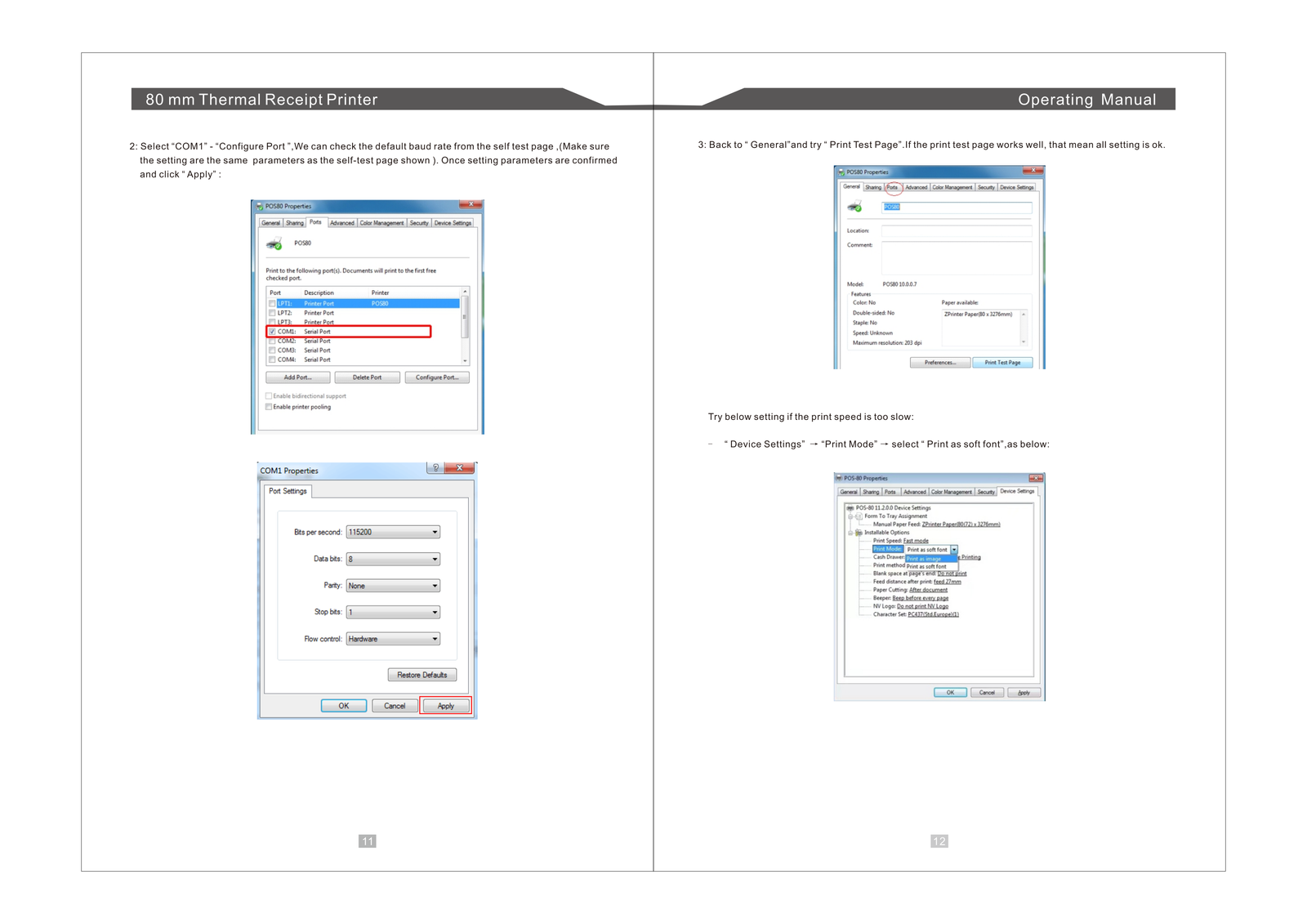Image resolution: width=1307 pixels, height=924 pixels.
Task: Click the printer icon beside the POS80 name field
Action: point(854,207)
